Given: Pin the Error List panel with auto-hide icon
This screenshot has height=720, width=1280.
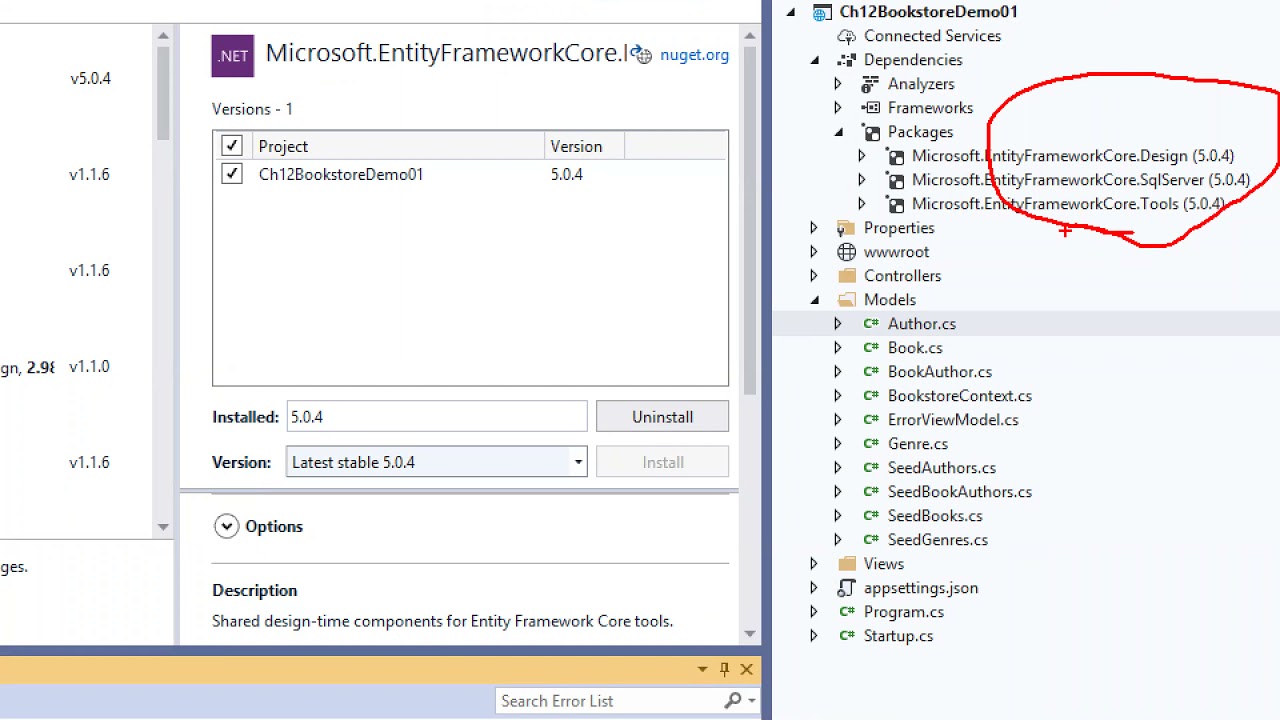Looking at the screenshot, I should pyautogui.click(x=724, y=669).
